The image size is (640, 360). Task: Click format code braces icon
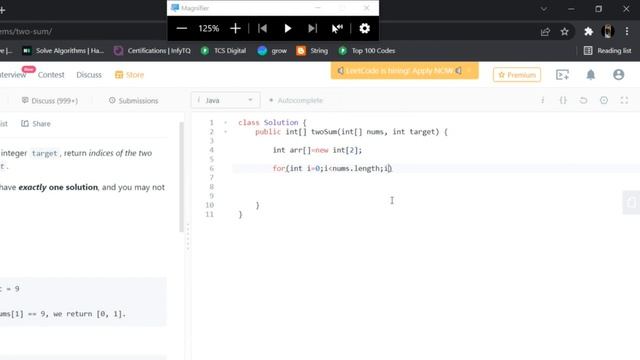click(x=563, y=100)
